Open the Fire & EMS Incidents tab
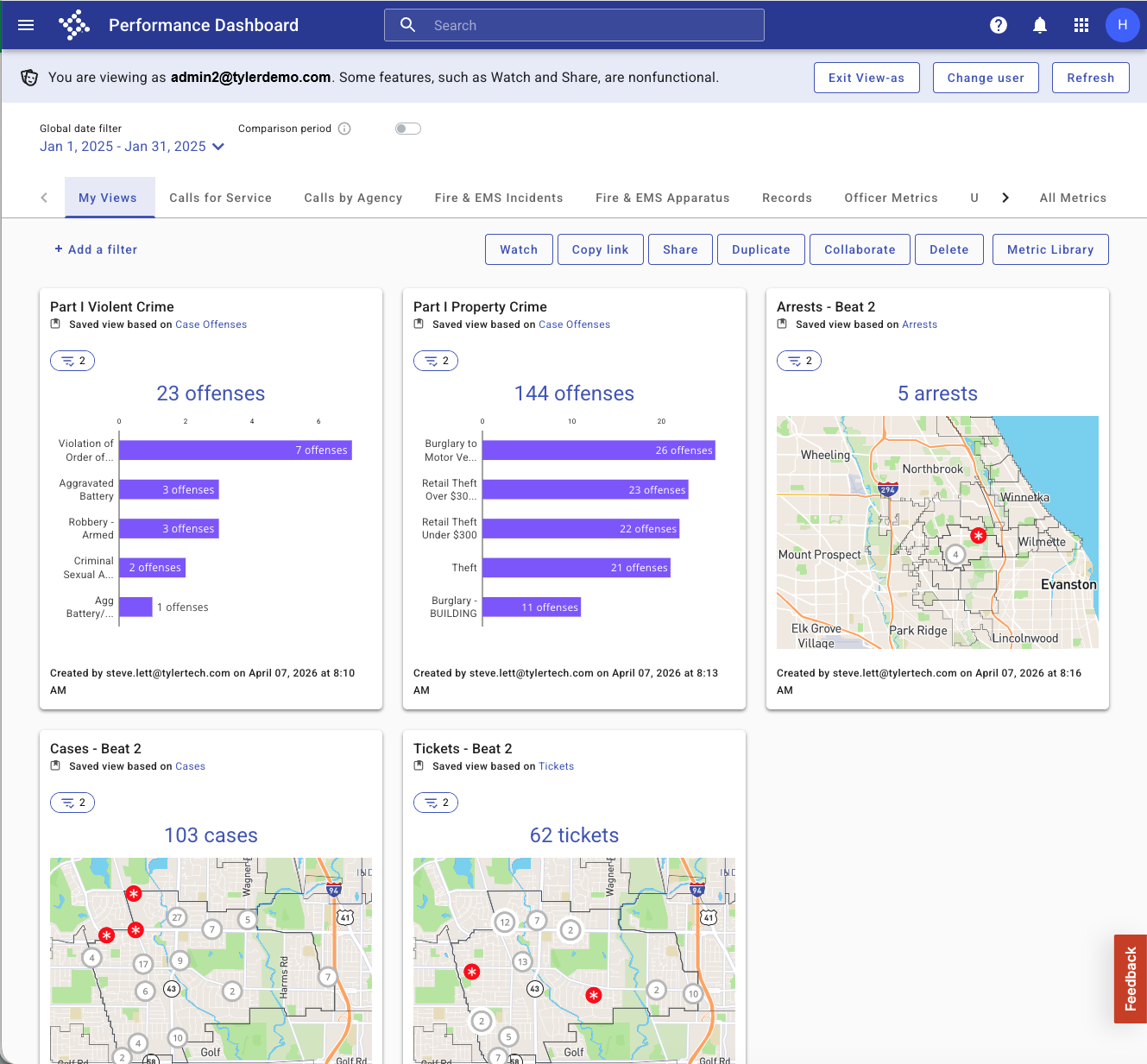Screen dimensions: 1147x1064 point(499,198)
